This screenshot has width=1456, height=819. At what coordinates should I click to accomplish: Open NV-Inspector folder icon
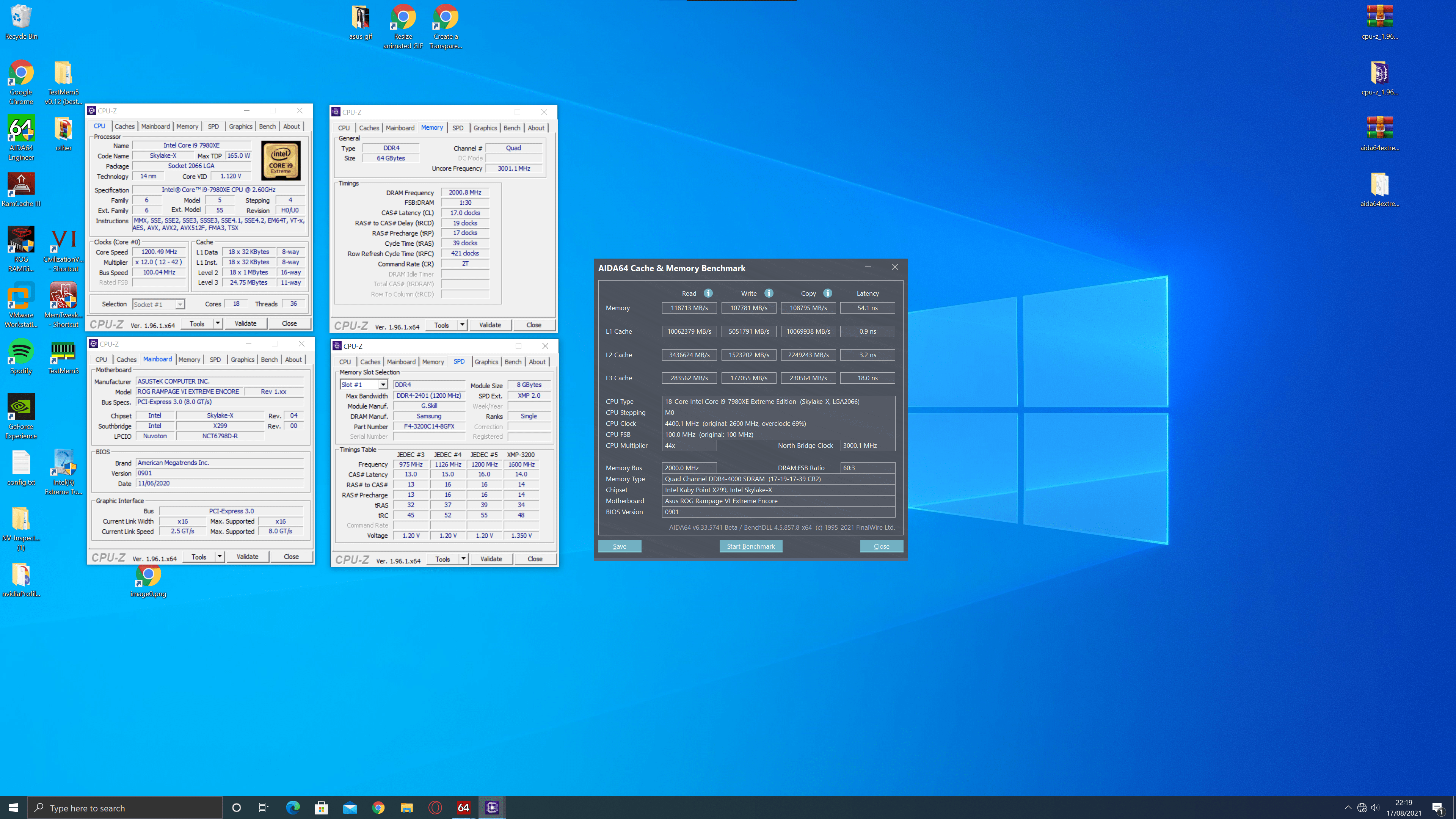point(21,528)
